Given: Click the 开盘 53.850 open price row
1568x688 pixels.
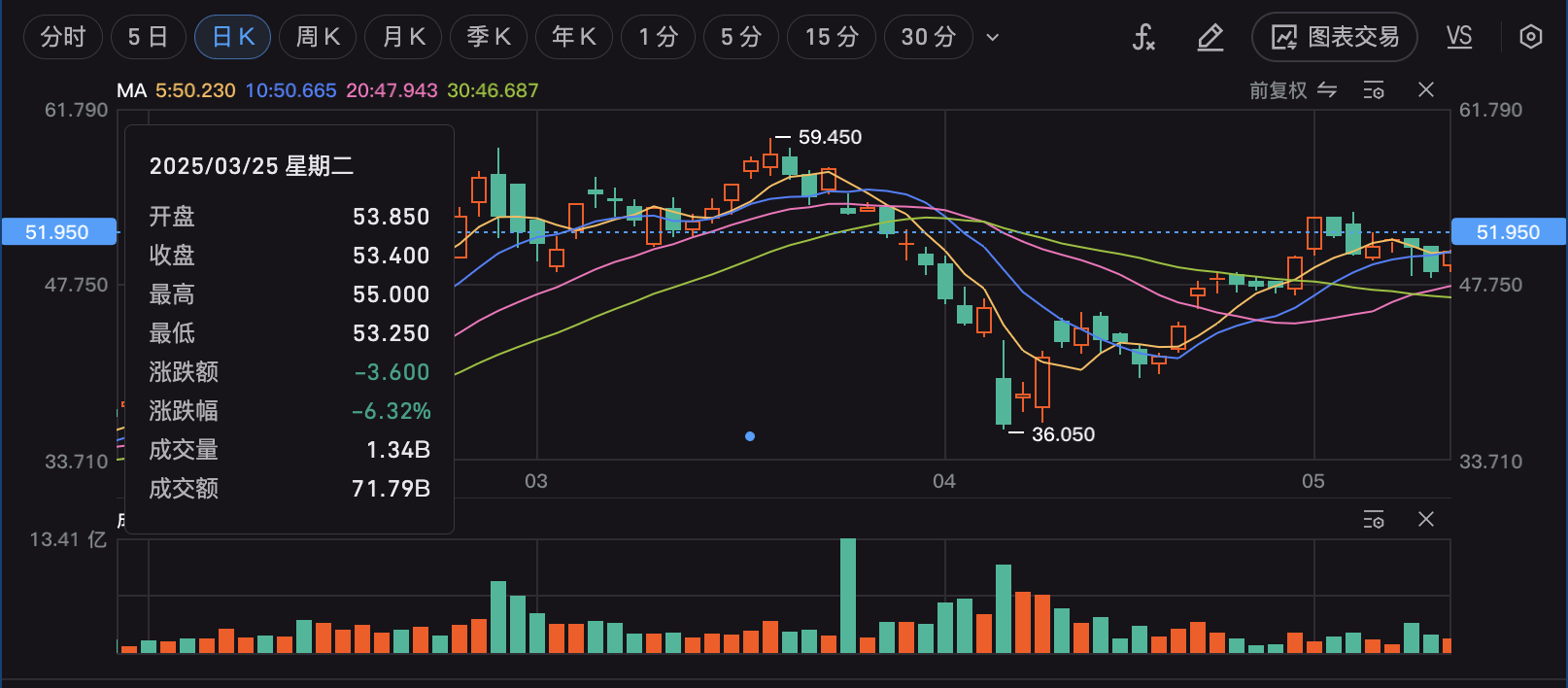Looking at the screenshot, I should (290, 217).
